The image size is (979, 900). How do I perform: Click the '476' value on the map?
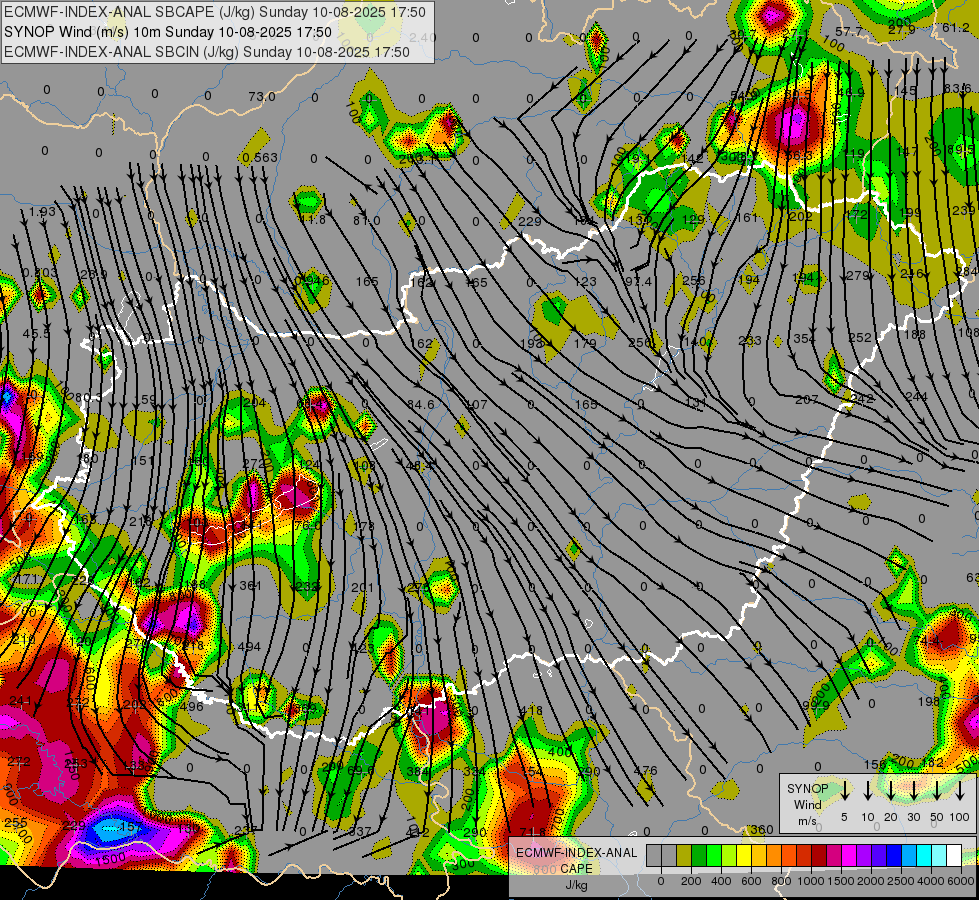[x=646, y=771]
